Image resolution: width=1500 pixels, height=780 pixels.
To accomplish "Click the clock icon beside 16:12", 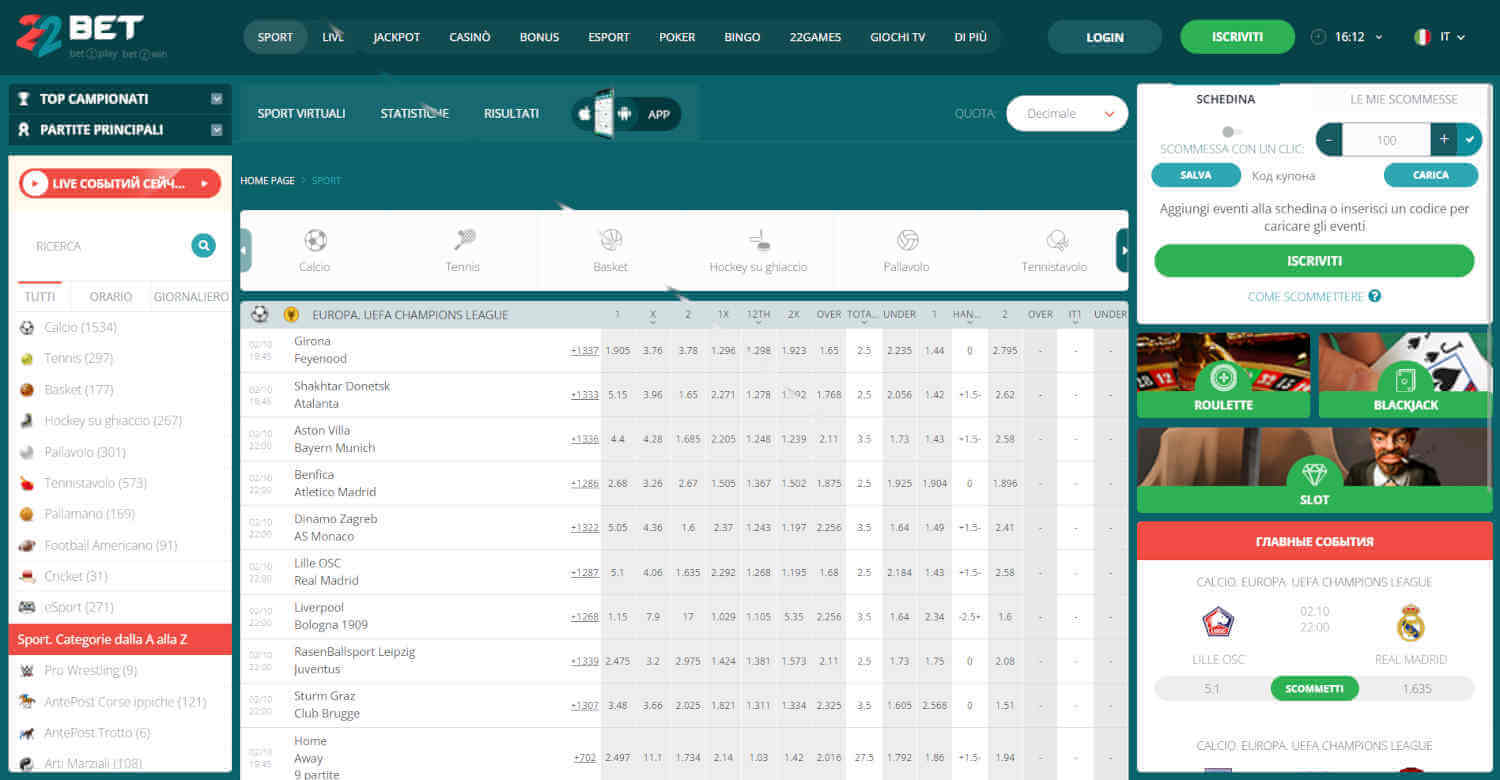I will pos(1317,37).
